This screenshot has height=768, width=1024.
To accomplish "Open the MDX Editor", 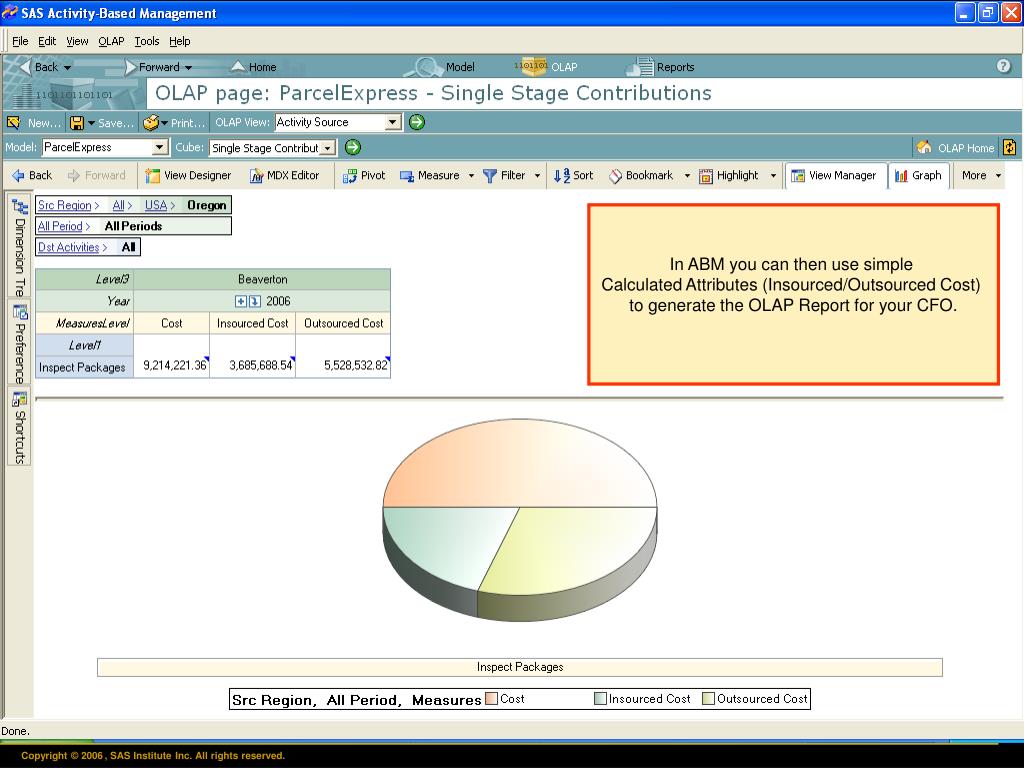I will [x=285, y=175].
